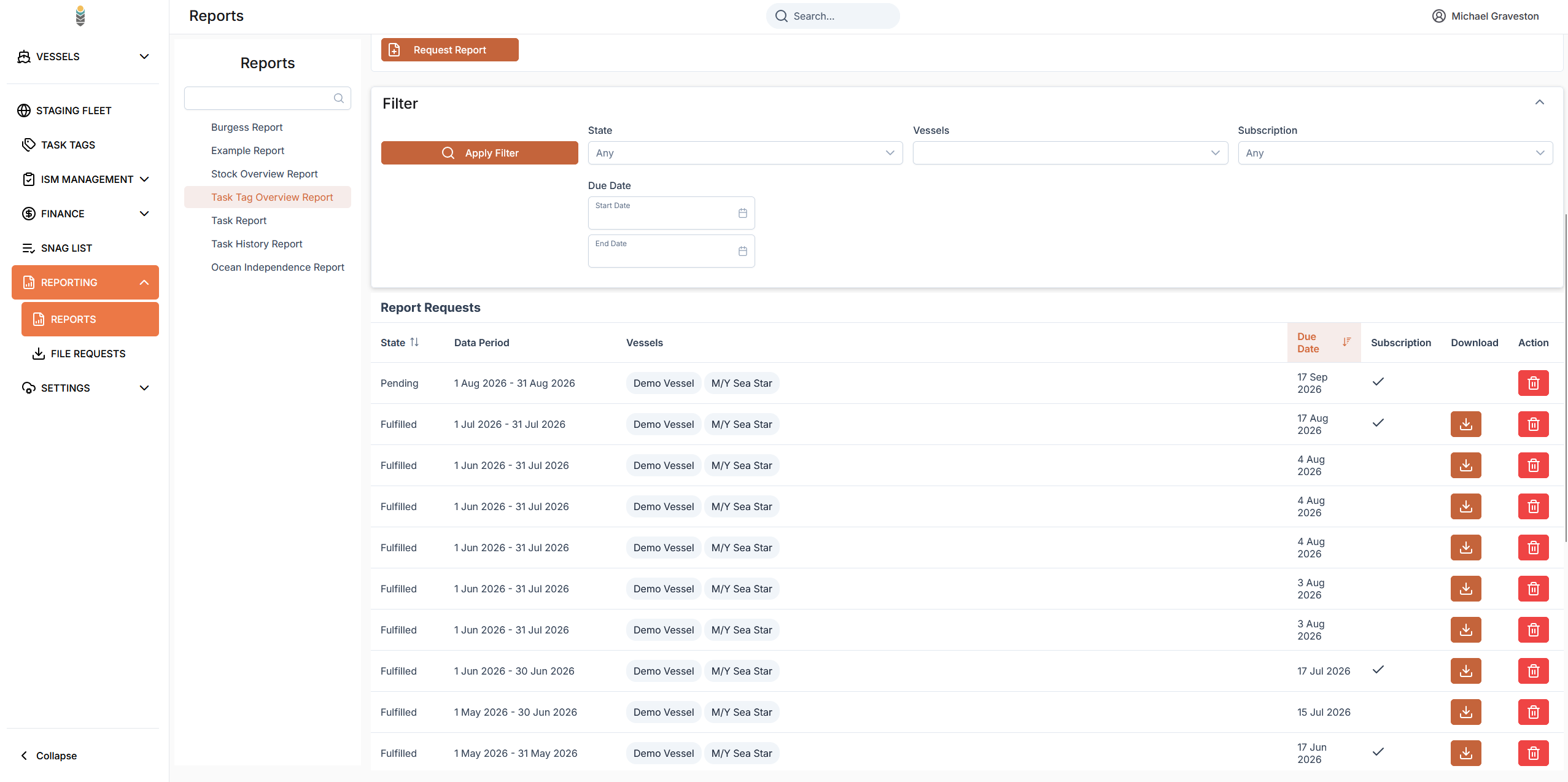Select the Stock Overview Report entry

[264, 174]
